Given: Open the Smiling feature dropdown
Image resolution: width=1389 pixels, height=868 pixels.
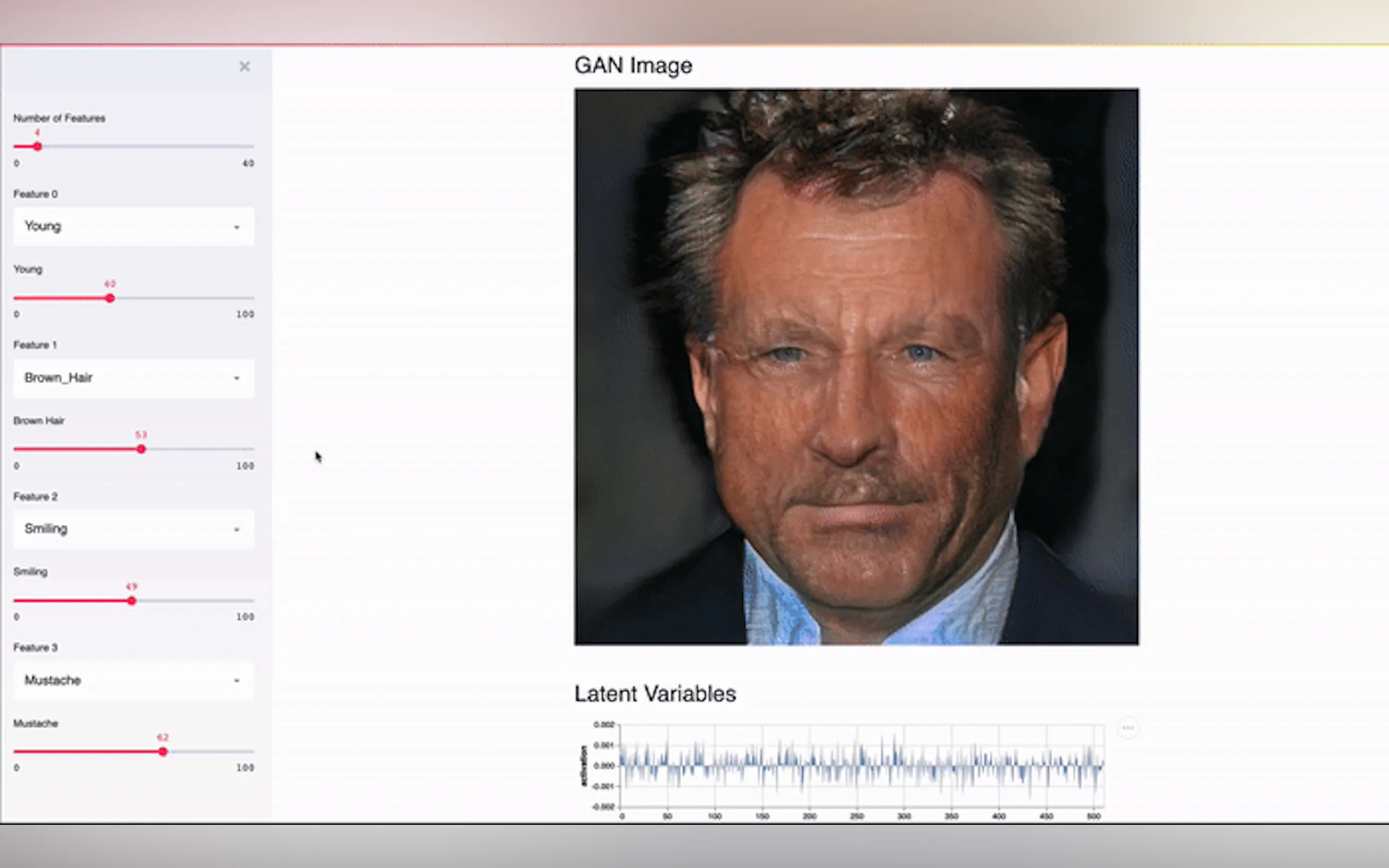Looking at the screenshot, I should tap(133, 529).
